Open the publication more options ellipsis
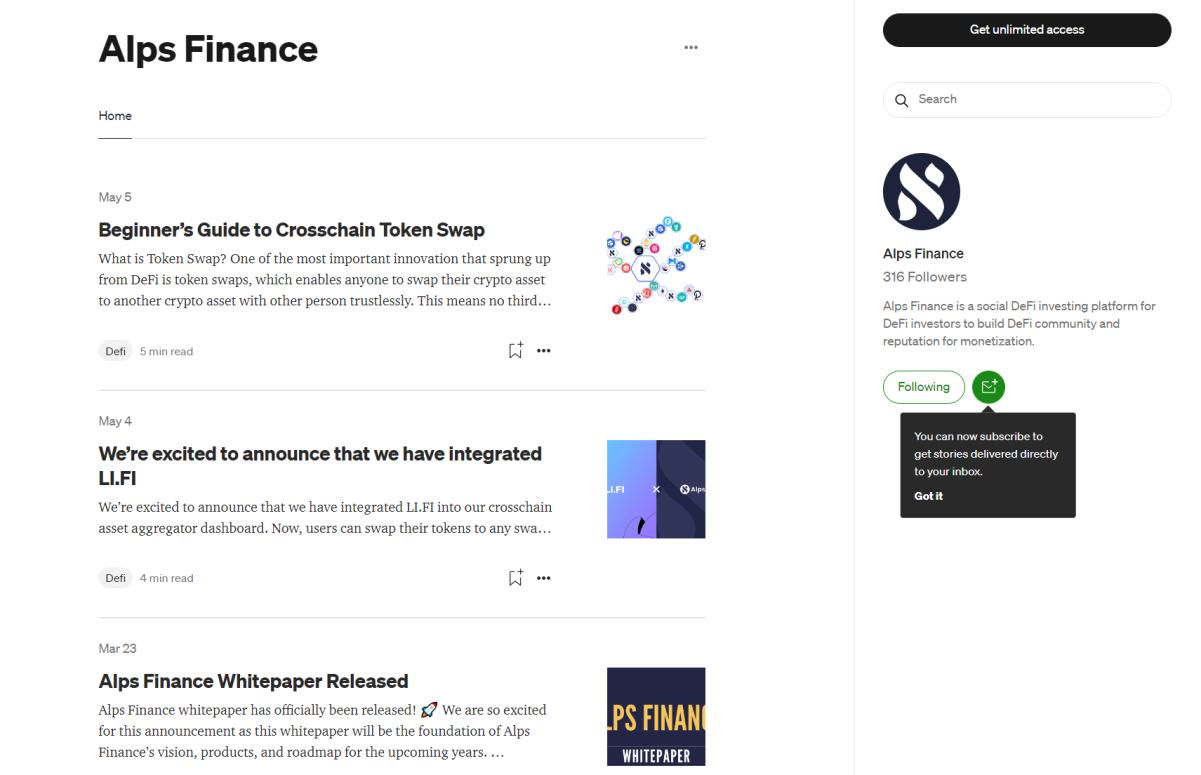The width and height of the screenshot is (1201, 775). click(691, 47)
